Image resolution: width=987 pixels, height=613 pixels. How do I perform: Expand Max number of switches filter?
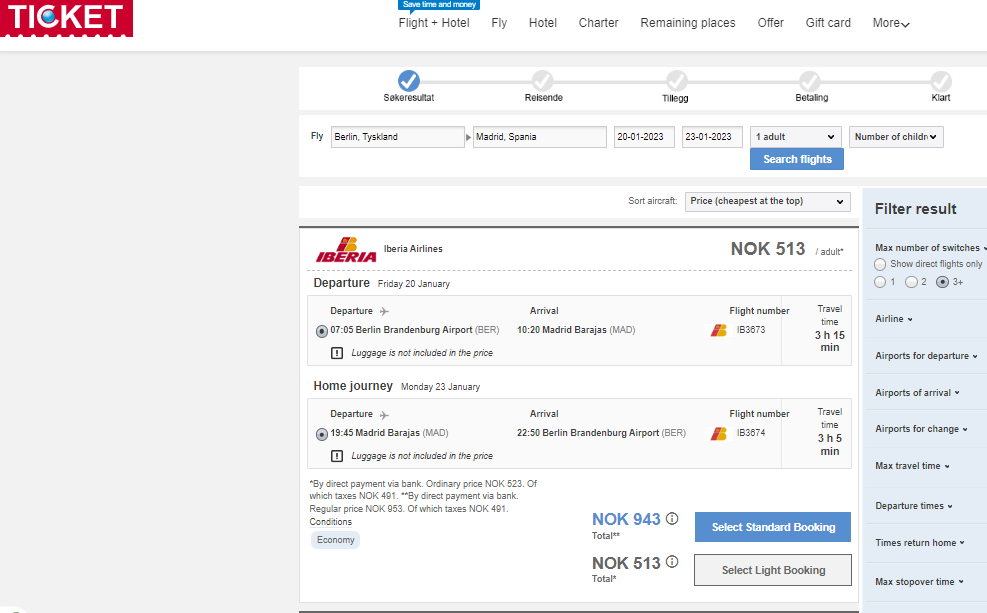pyautogui.click(x=930, y=248)
